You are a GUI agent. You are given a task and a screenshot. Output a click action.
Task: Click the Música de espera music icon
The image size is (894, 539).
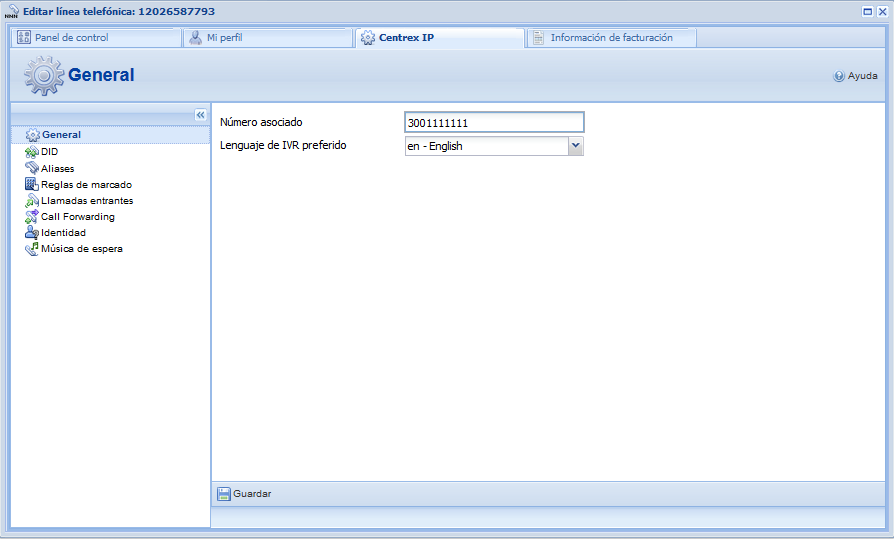31,249
